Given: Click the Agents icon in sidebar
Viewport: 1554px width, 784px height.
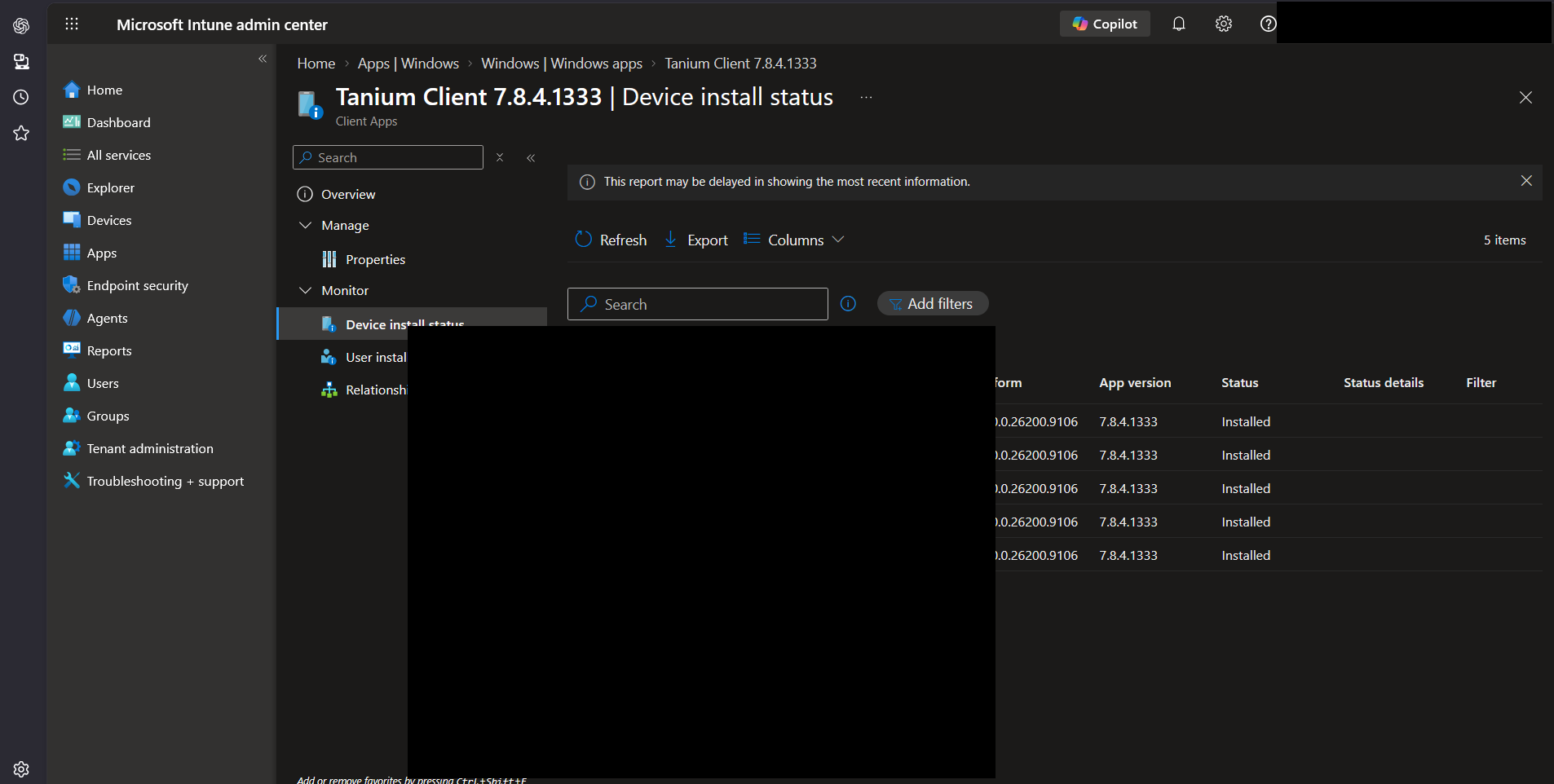Looking at the screenshot, I should (x=72, y=318).
